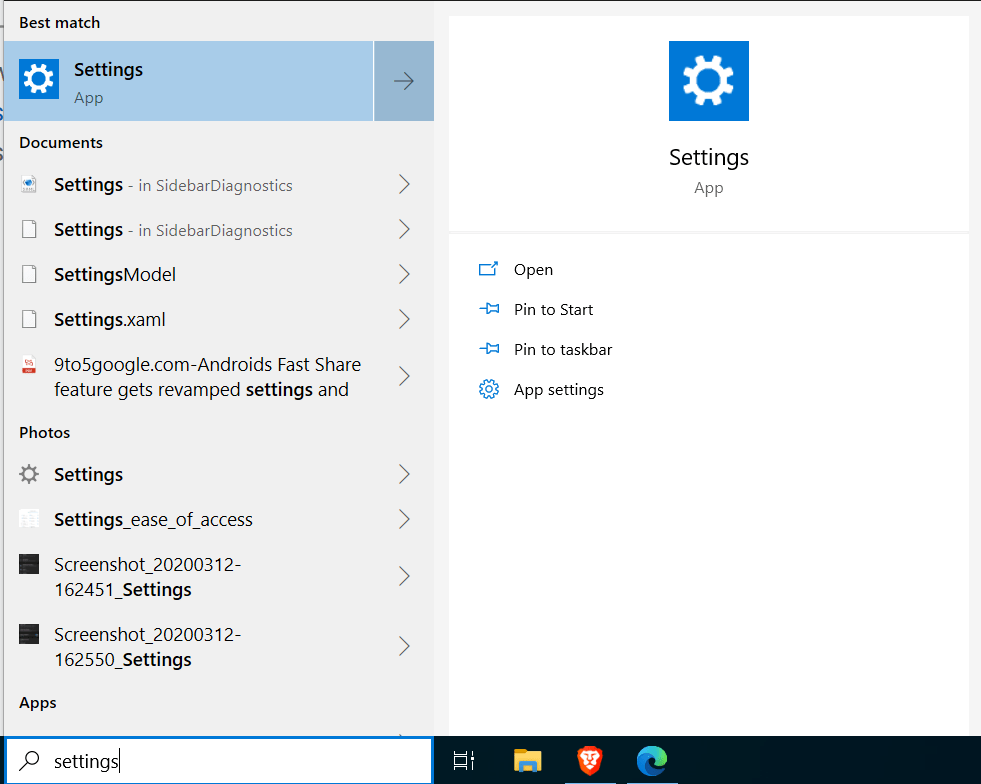Click the App settings gear icon
This screenshot has height=784, width=981.
click(489, 389)
